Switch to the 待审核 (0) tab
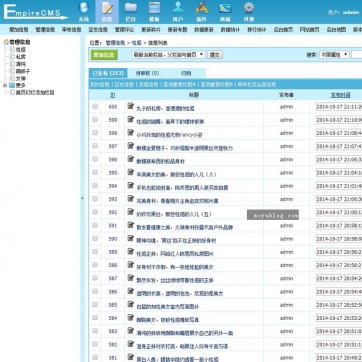 [147, 73]
